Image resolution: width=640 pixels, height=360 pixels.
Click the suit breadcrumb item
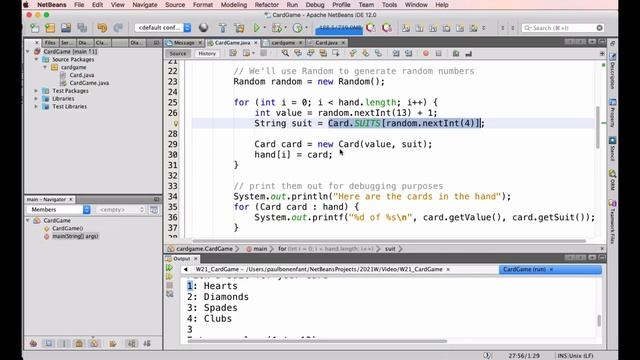[x=390, y=249]
